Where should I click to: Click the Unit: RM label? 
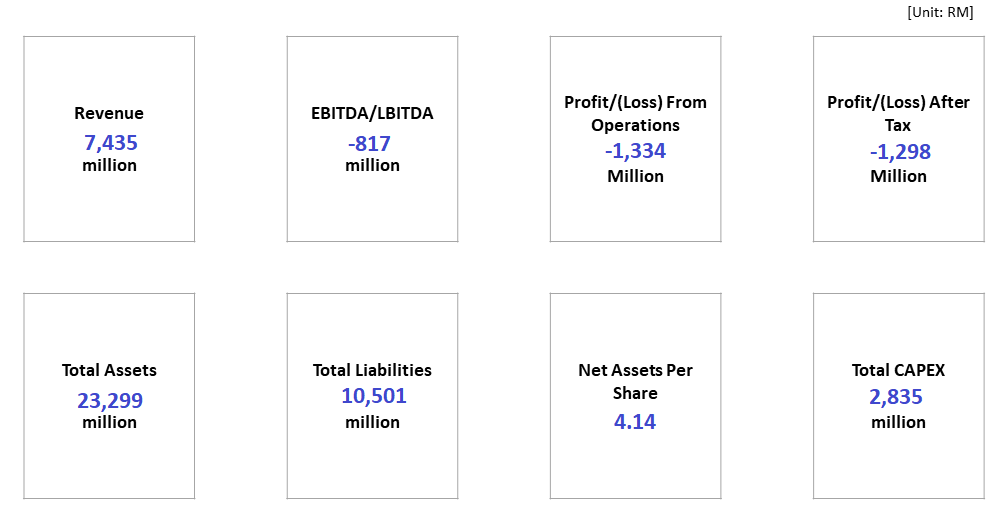pyautogui.click(x=940, y=12)
